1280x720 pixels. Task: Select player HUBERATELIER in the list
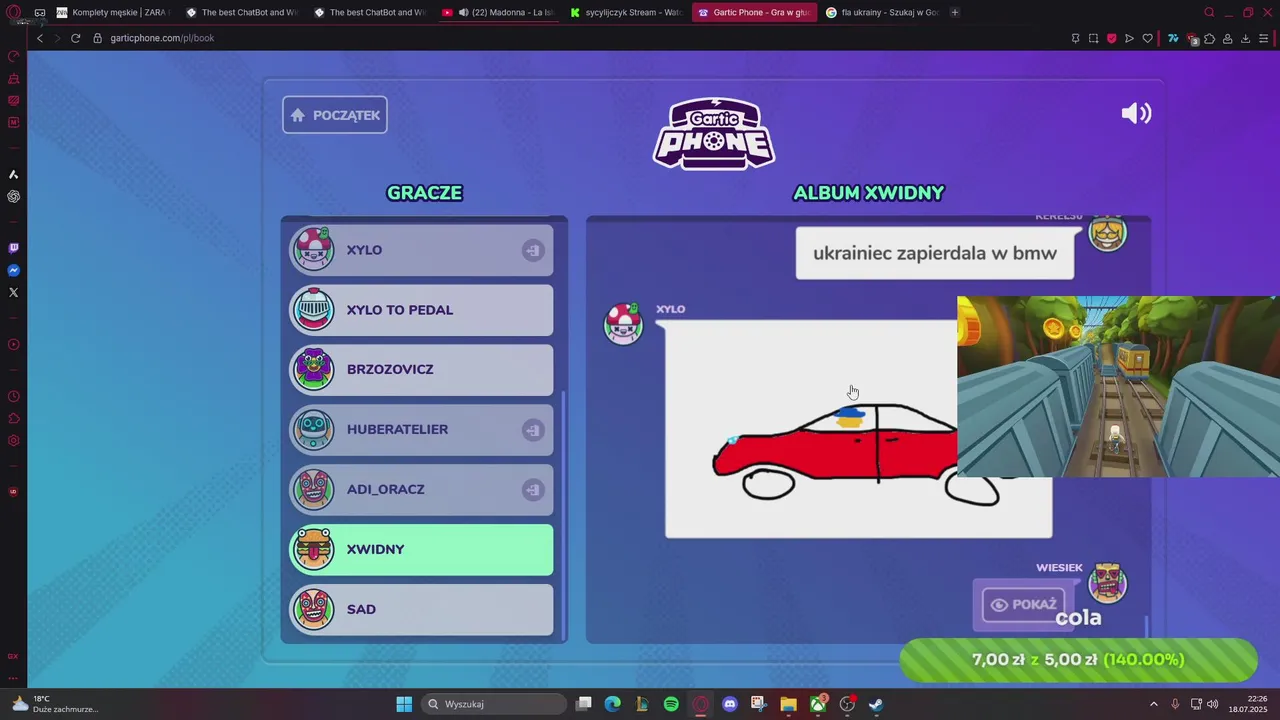point(421,430)
